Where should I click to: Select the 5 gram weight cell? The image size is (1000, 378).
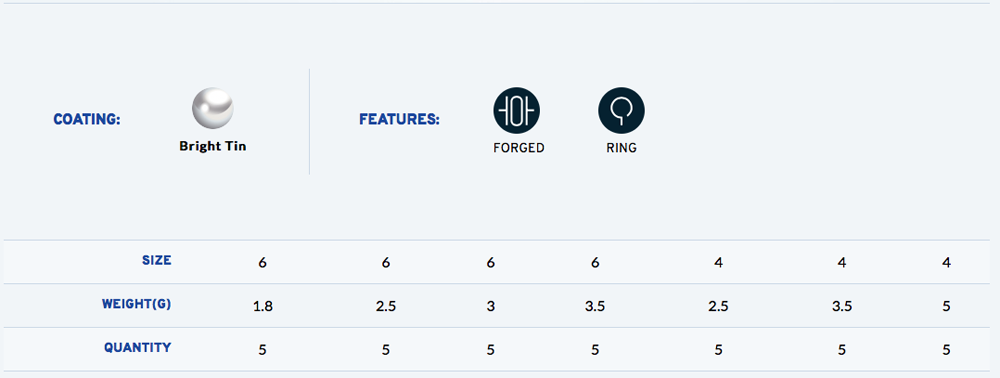pos(946,306)
